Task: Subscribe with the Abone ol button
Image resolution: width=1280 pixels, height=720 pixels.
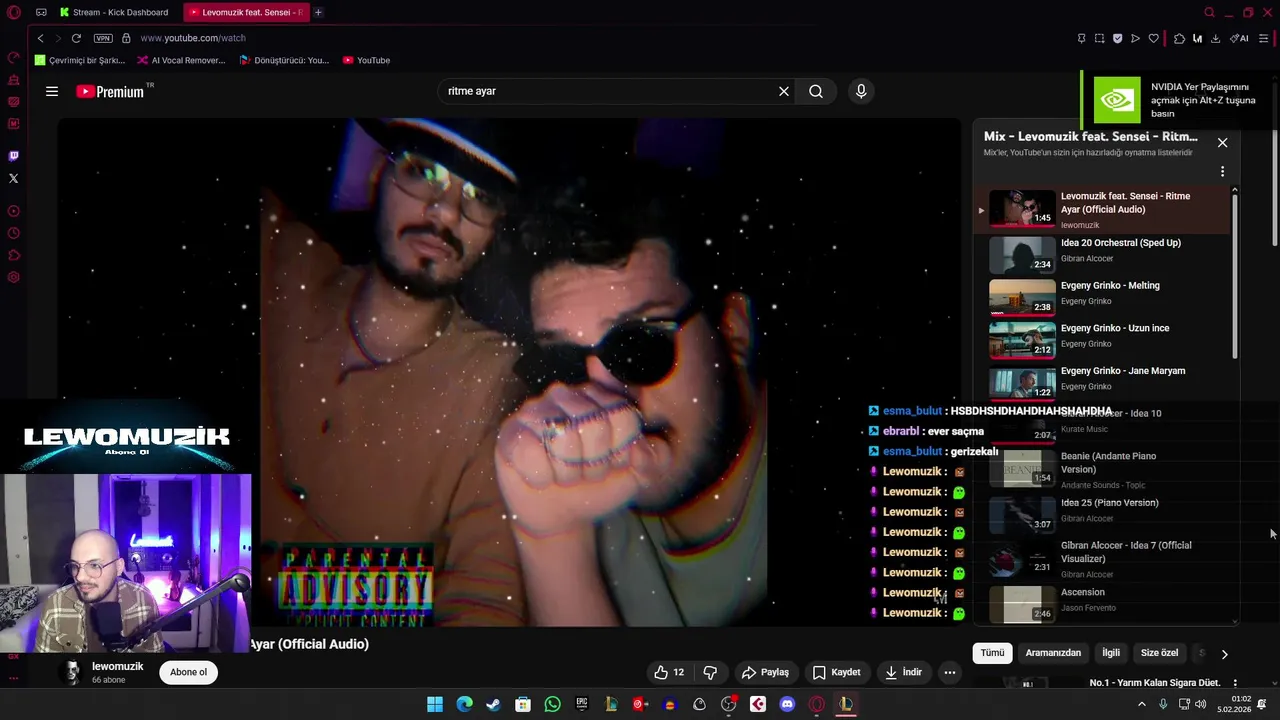Action: (188, 672)
